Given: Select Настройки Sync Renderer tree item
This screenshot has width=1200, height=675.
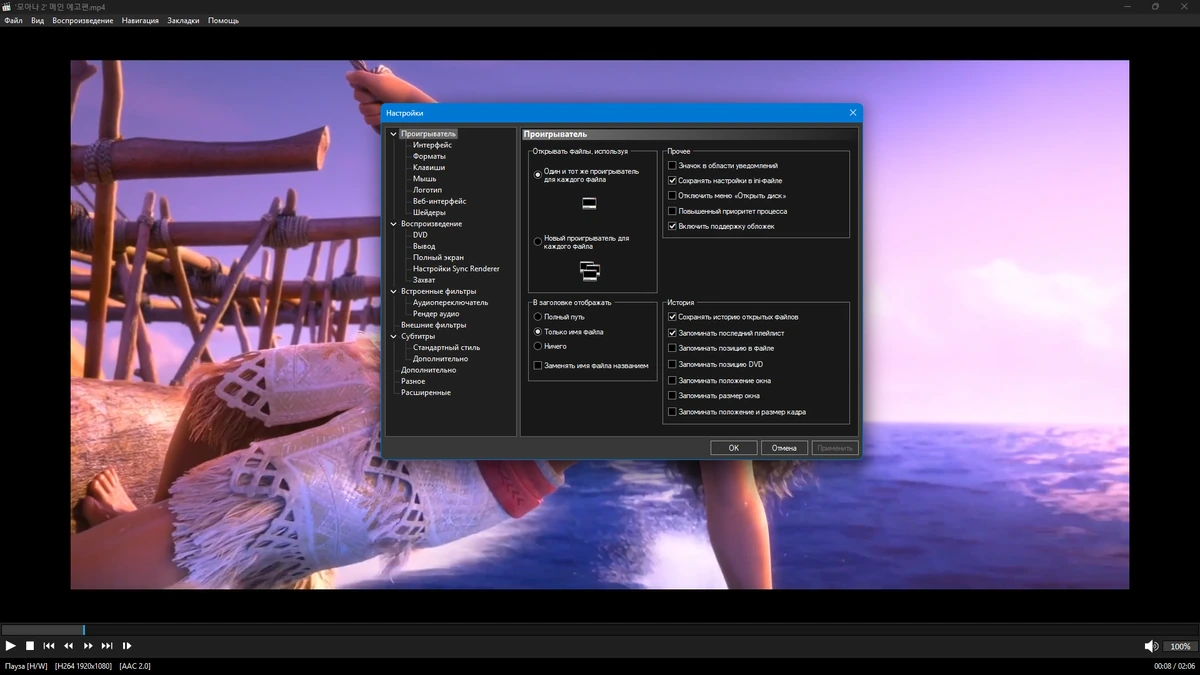Looking at the screenshot, I should tap(456, 268).
